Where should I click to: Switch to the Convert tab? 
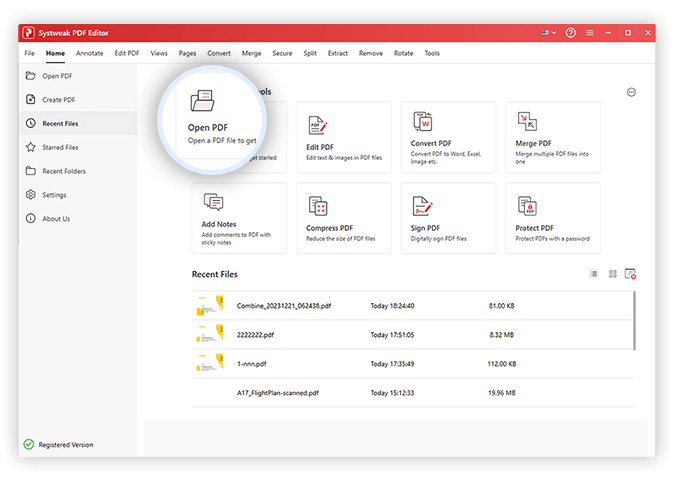[219, 53]
